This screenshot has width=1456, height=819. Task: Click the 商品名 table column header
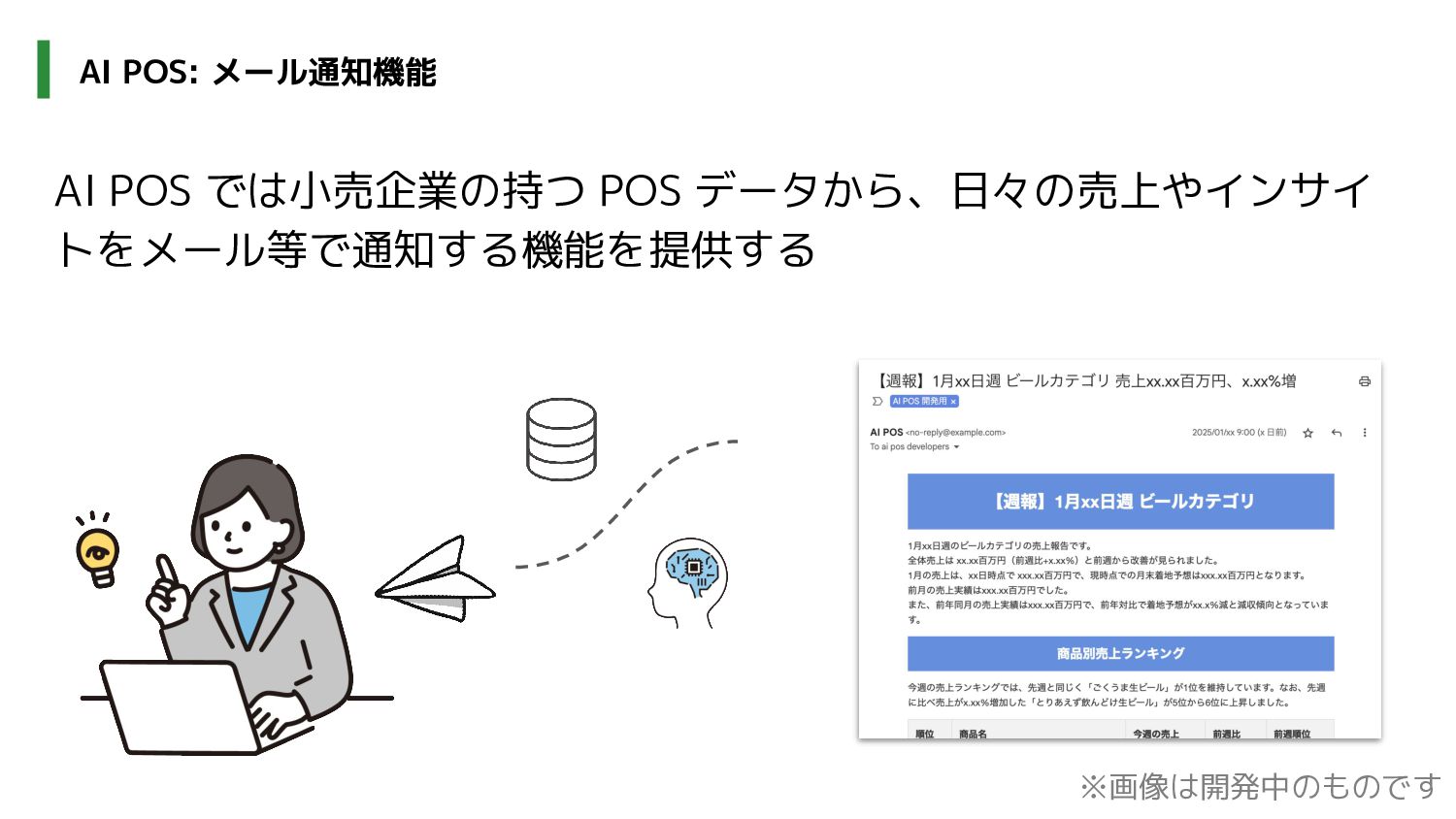973,734
